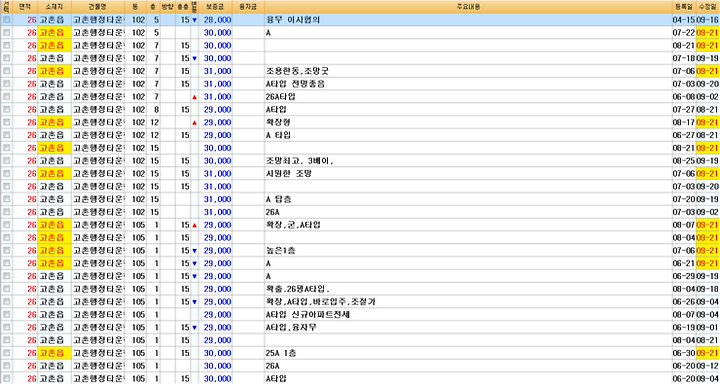This screenshot has width=720, height=384.
Task: Click the modified date 09-18
Action: 708,289
